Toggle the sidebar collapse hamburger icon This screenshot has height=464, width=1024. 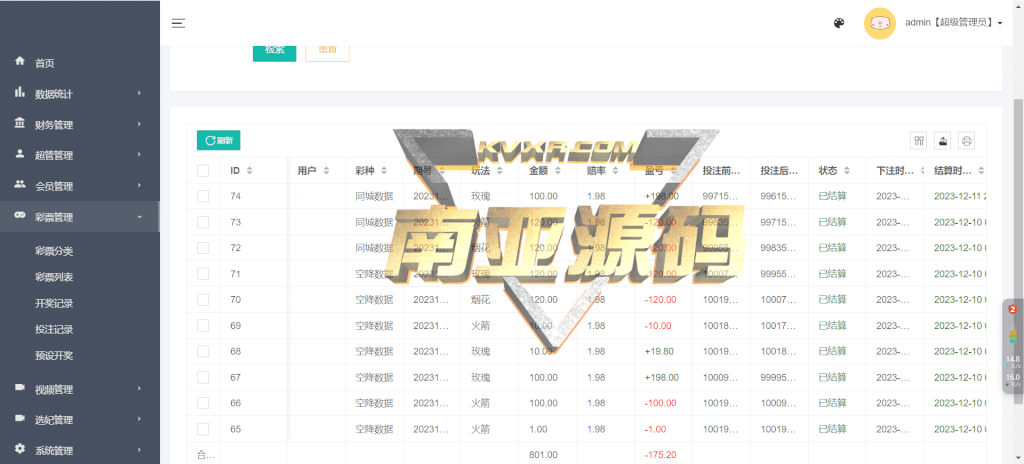[x=178, y=23]
